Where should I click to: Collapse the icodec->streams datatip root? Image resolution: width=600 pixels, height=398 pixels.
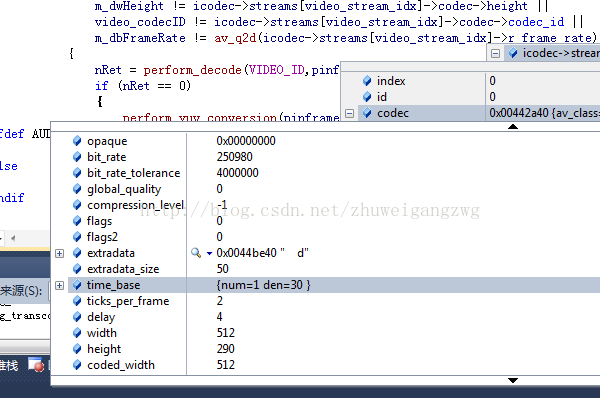(x=495, y=53)
